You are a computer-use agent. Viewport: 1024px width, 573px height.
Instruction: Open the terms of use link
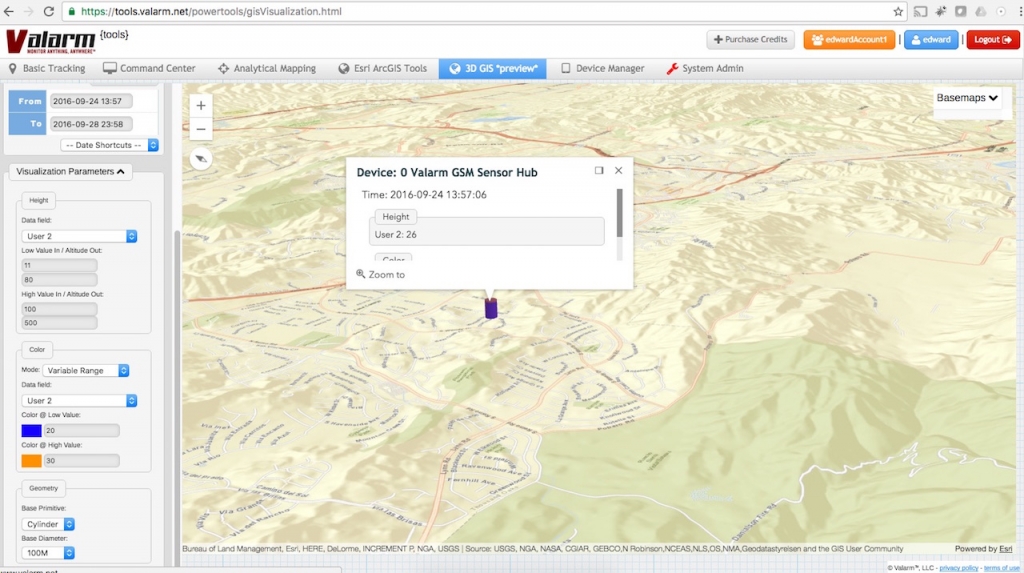pos(1001,568)
